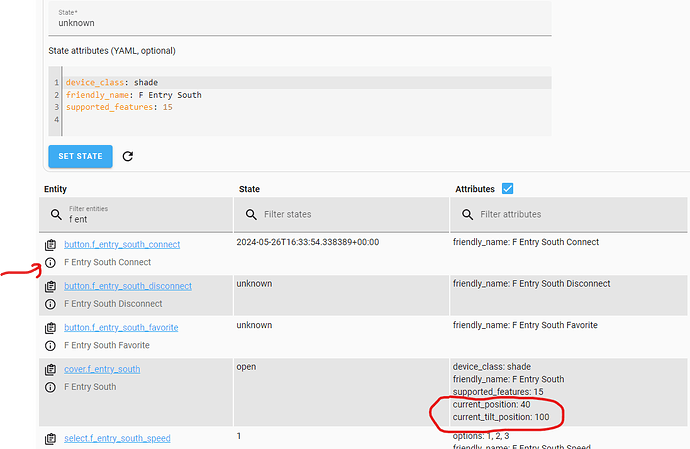Screen dimensions: 690x449
Task: Copy the button.f_entry_south_disconnect entity ID
Action: pos(50,286)
